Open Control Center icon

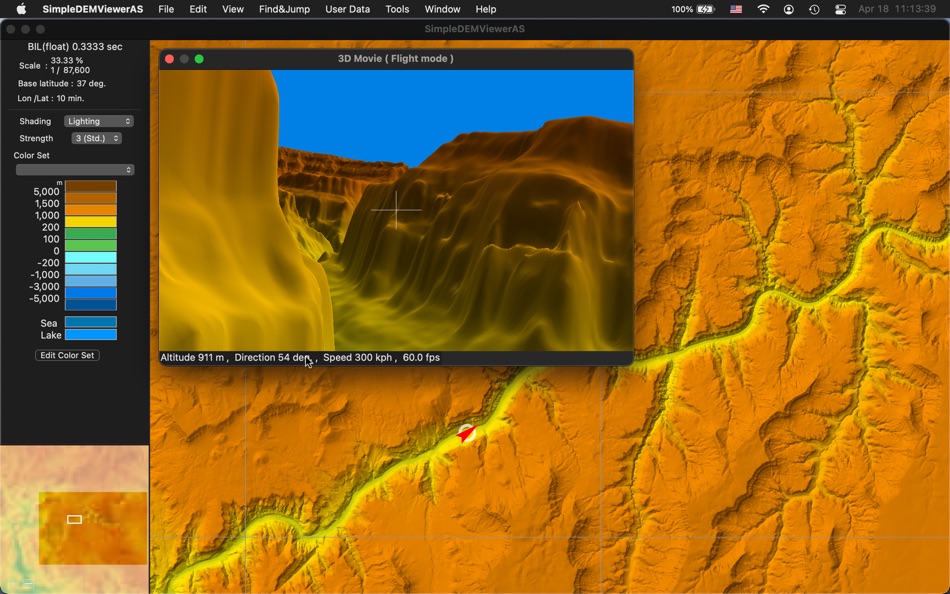coord(840,9)
